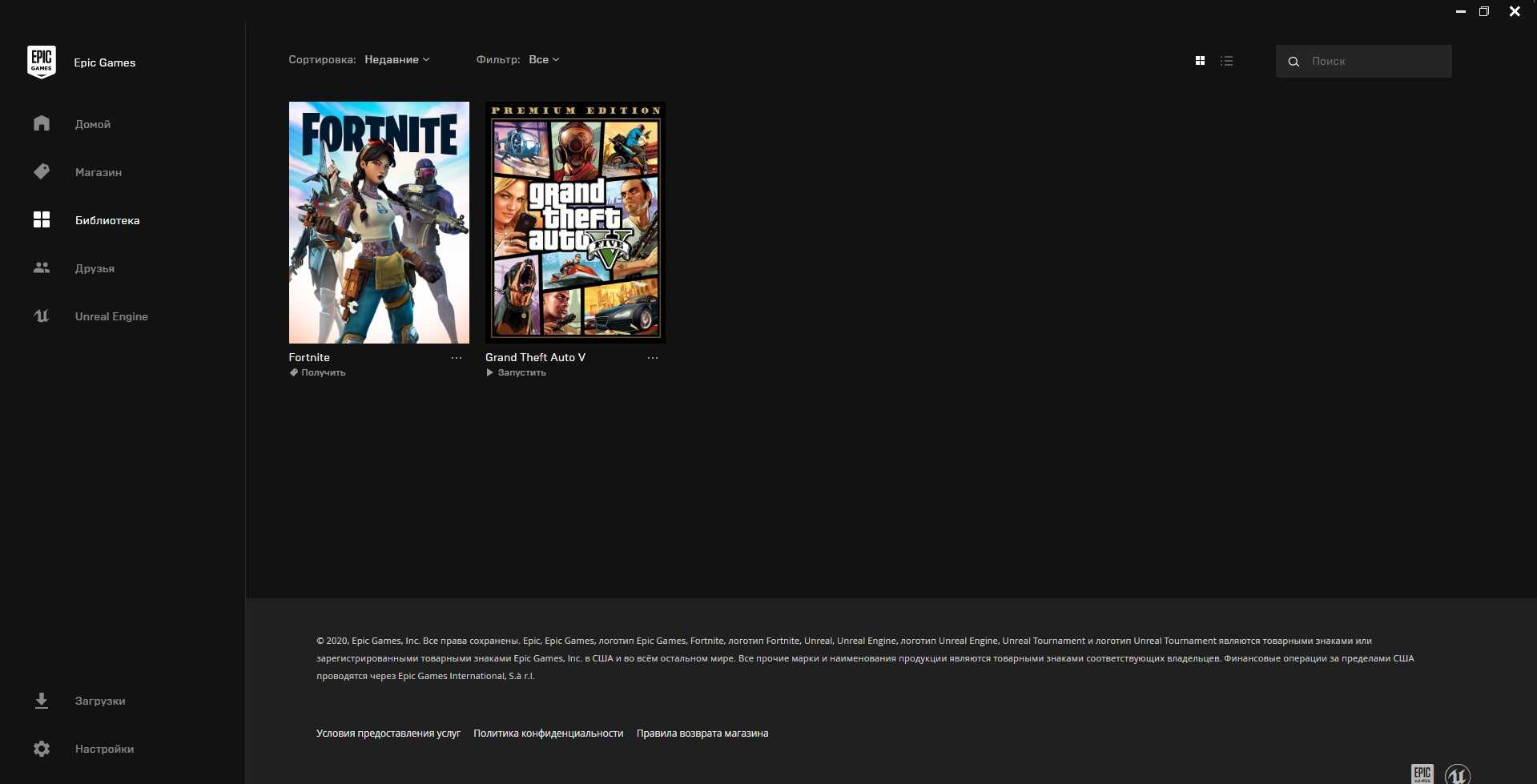Screen dimensions: 1537x784
Task: Open Магазин from the sidebar
Action: coord(99,172)
